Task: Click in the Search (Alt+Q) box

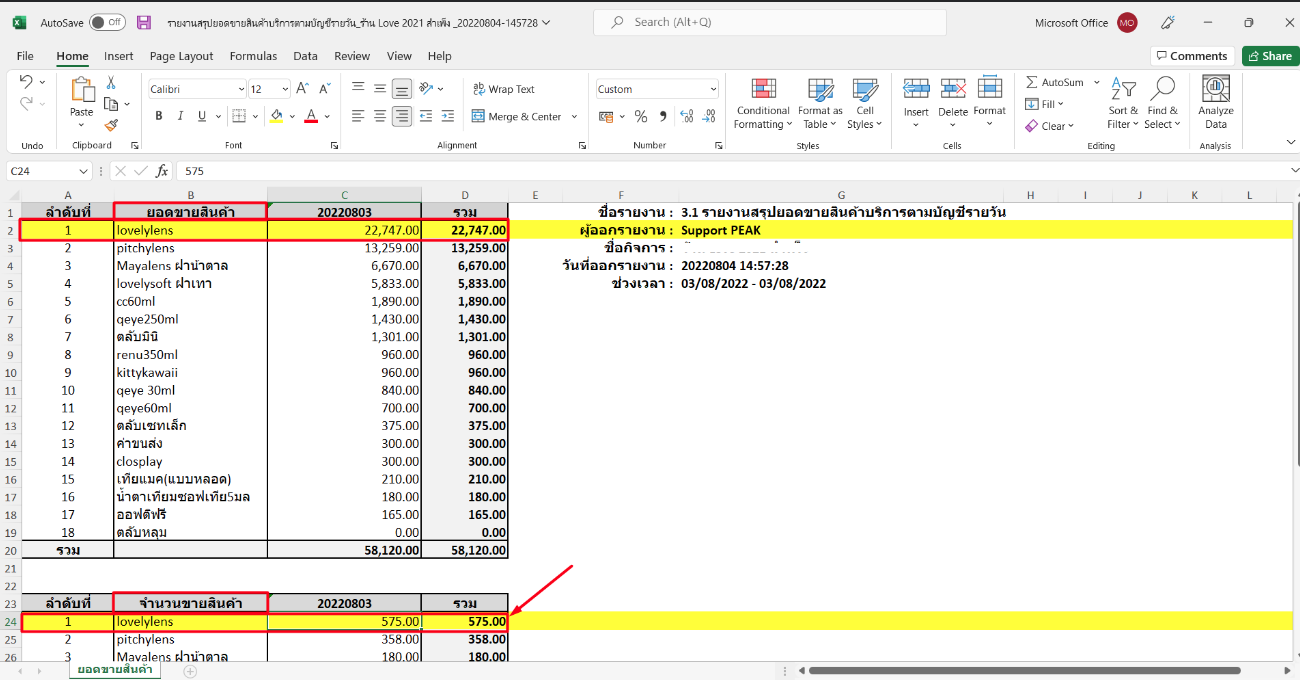Action: tap(770, 22)
